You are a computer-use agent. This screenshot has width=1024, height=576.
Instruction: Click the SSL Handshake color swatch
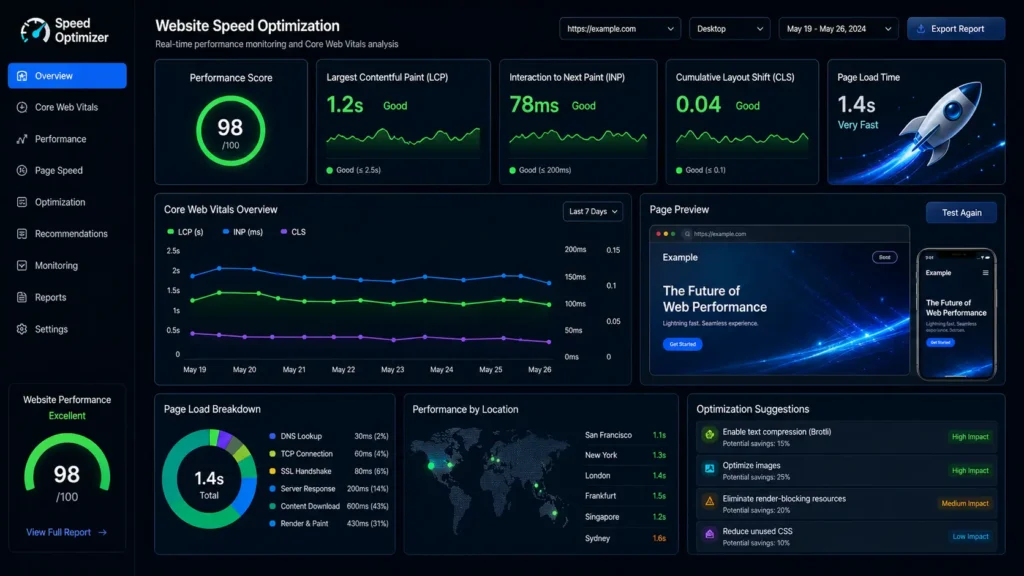coord(272,471)
